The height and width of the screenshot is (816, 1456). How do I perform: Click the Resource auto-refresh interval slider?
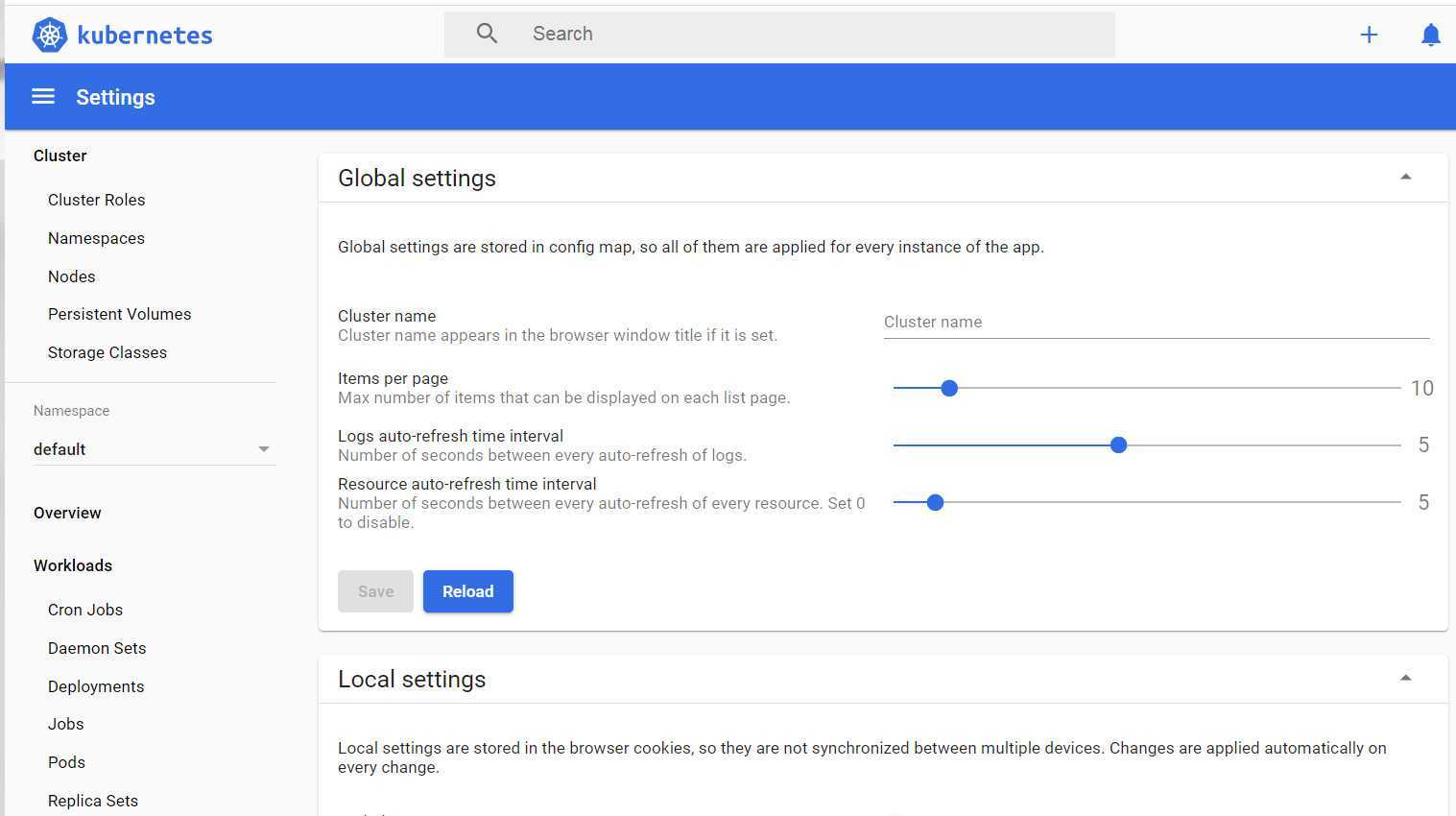click(x=1147, y=502)
